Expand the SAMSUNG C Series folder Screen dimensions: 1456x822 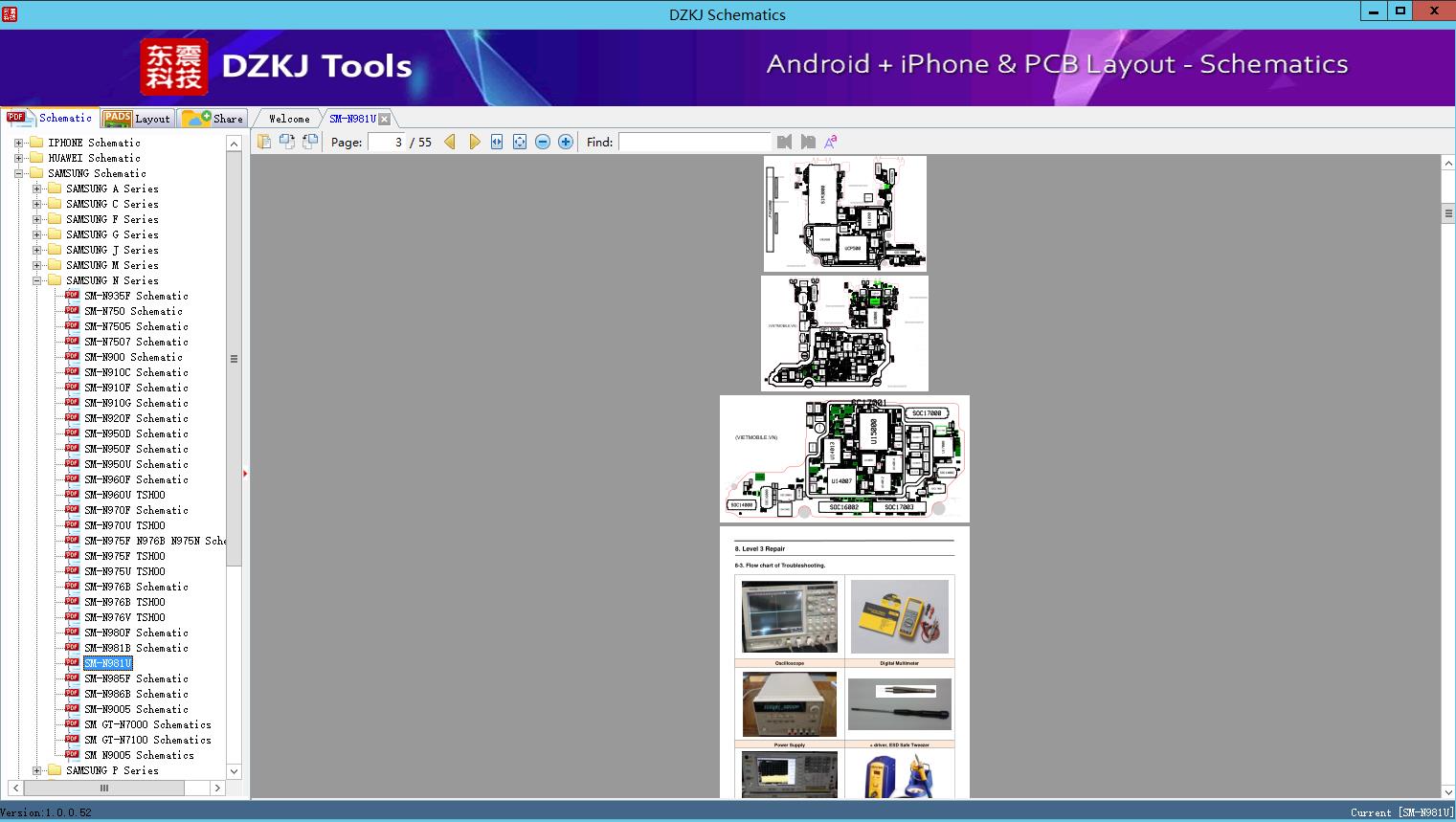coord(36,204)
